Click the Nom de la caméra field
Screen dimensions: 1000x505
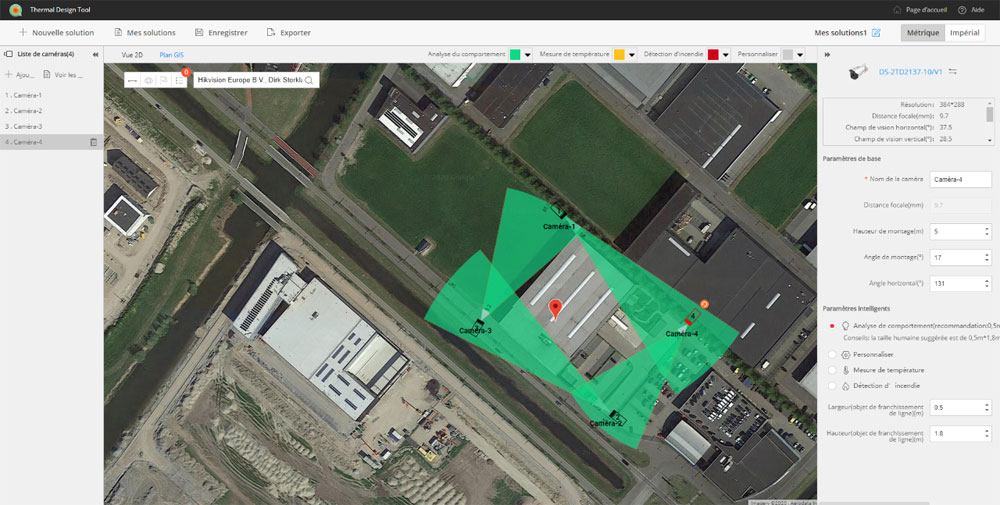pos(959,179)
